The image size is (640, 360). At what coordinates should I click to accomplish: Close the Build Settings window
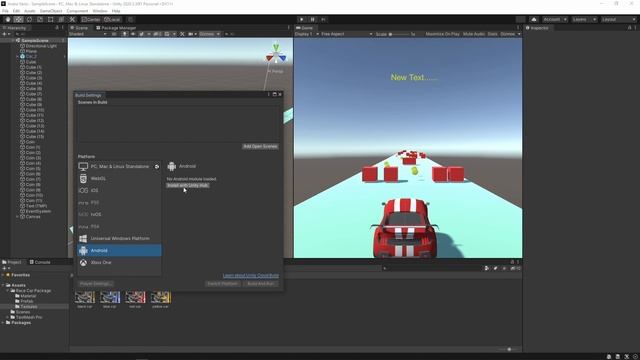280,94
